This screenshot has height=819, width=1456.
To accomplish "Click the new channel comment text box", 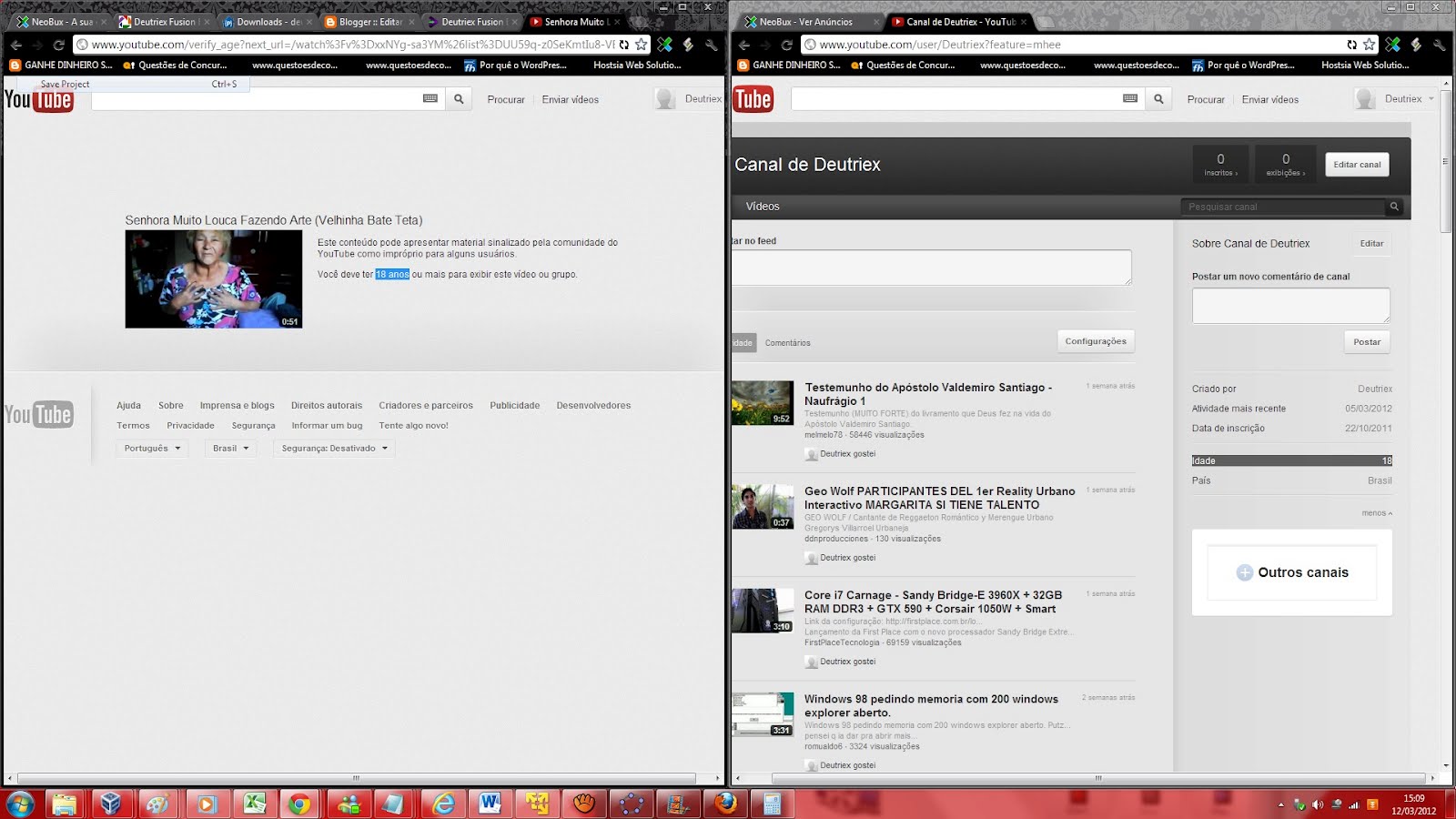I will click(x=1291, y=306).
